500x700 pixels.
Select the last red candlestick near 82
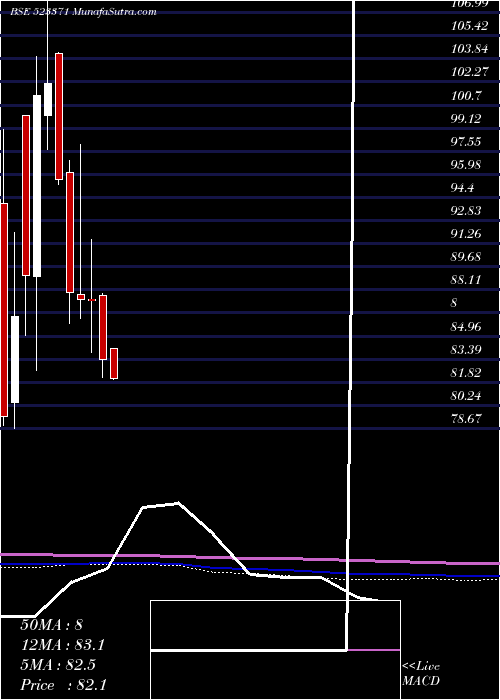coord(114,363)
